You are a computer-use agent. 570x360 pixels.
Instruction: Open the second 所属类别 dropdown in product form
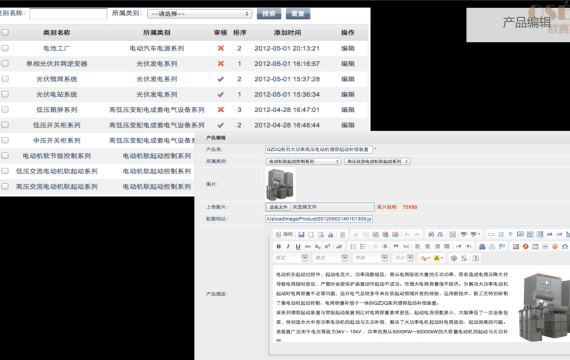pyautogui.click(x=377, y=161)
